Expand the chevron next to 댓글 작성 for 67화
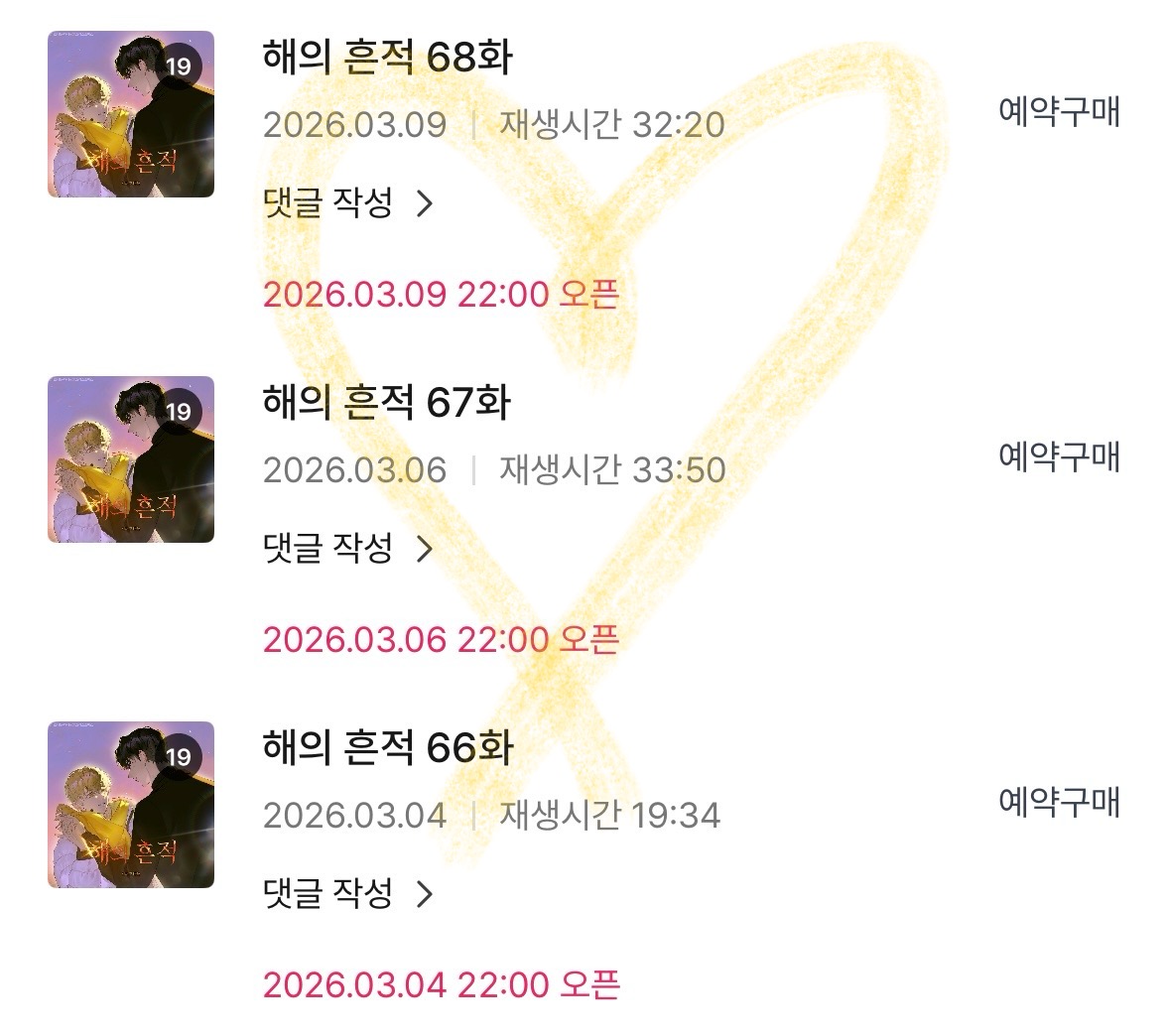 424,549
